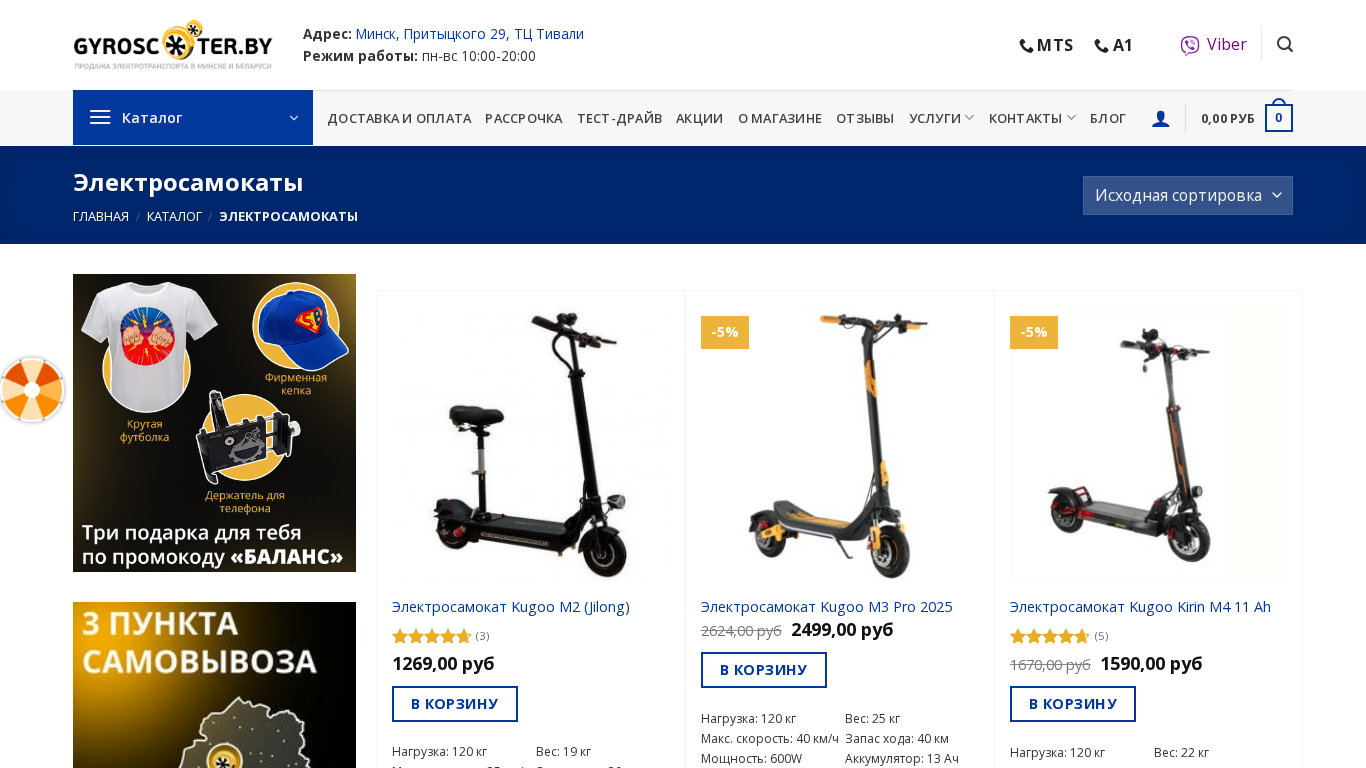Screen dimensions: 1366x768
Task: Click the MTS phone icon
Action: click(x=1026, y=46)
